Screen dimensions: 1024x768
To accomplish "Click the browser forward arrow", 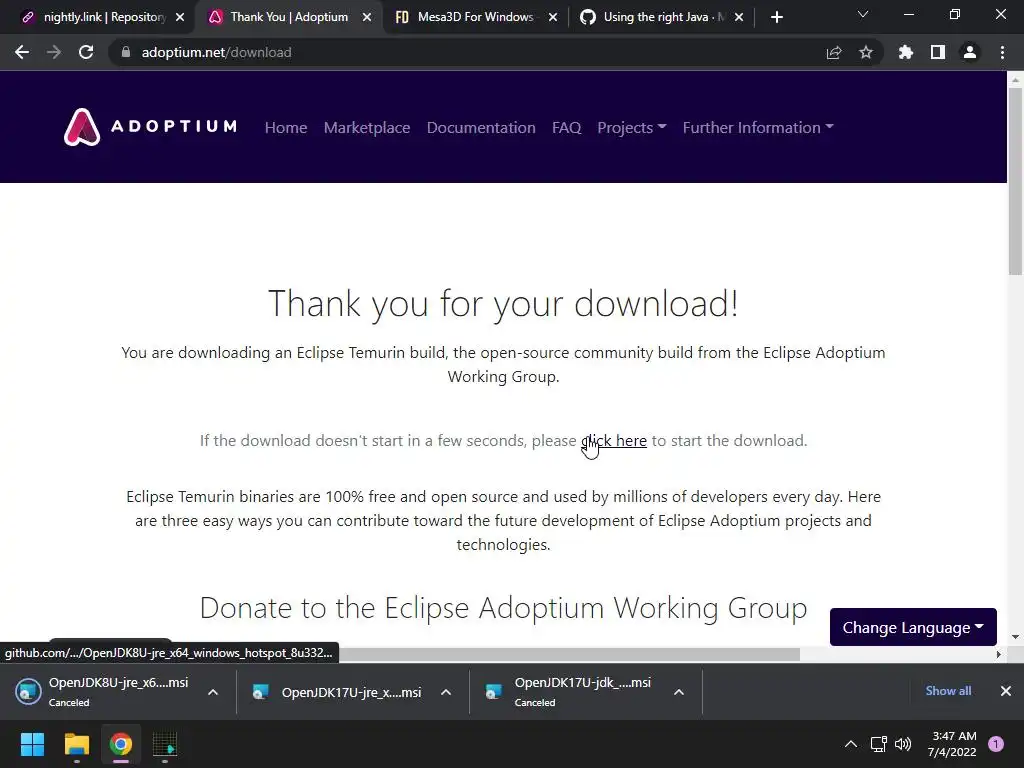I will (54, 52).
